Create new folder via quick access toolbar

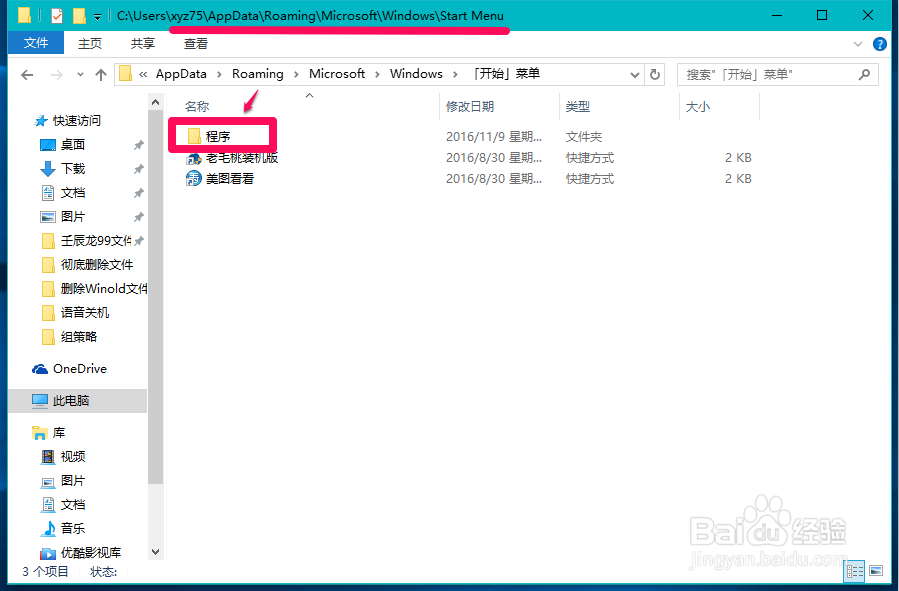(x=78, y=15)
